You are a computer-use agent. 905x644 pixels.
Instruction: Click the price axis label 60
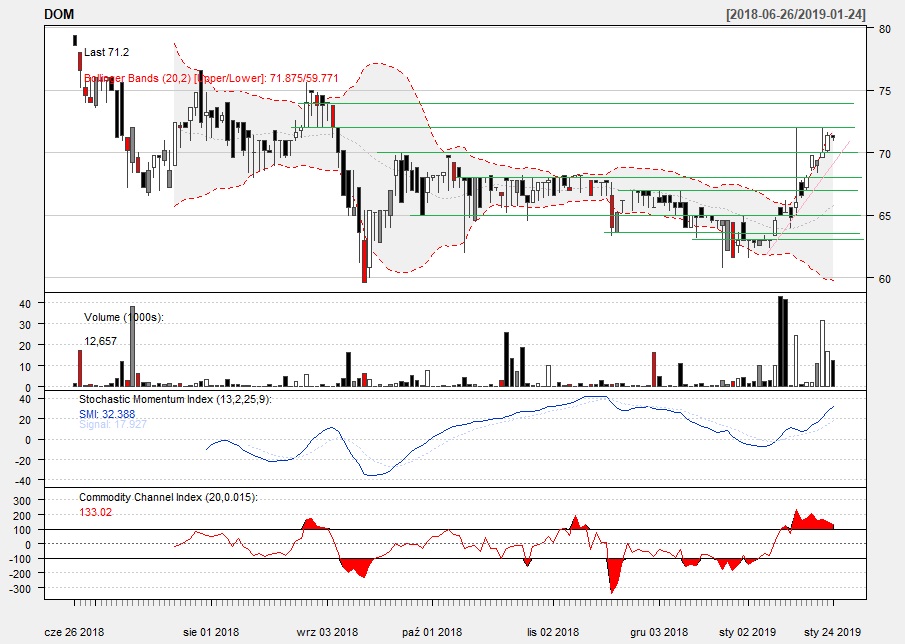tap(885, 279)
